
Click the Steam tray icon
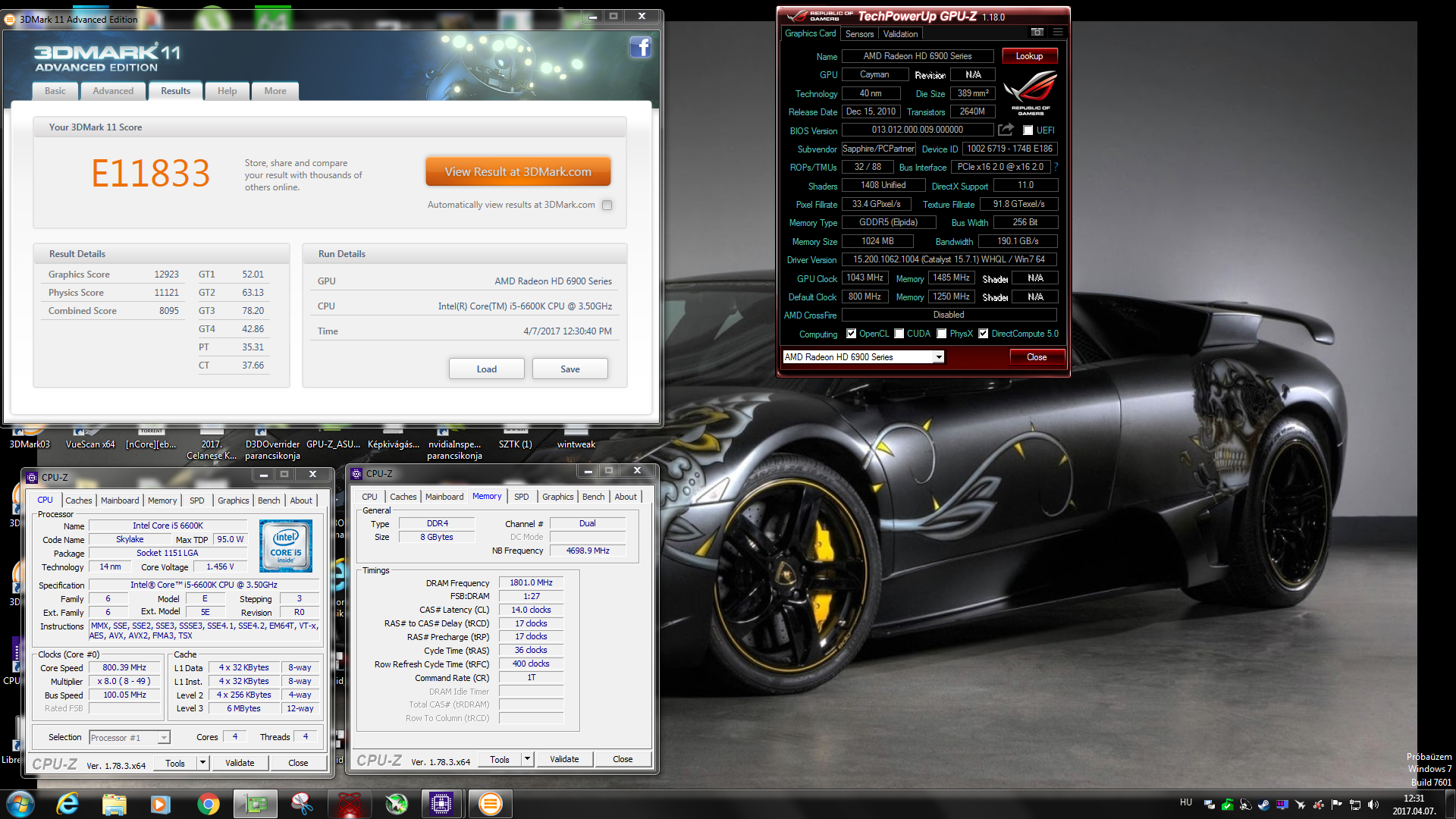[1263, 805]
